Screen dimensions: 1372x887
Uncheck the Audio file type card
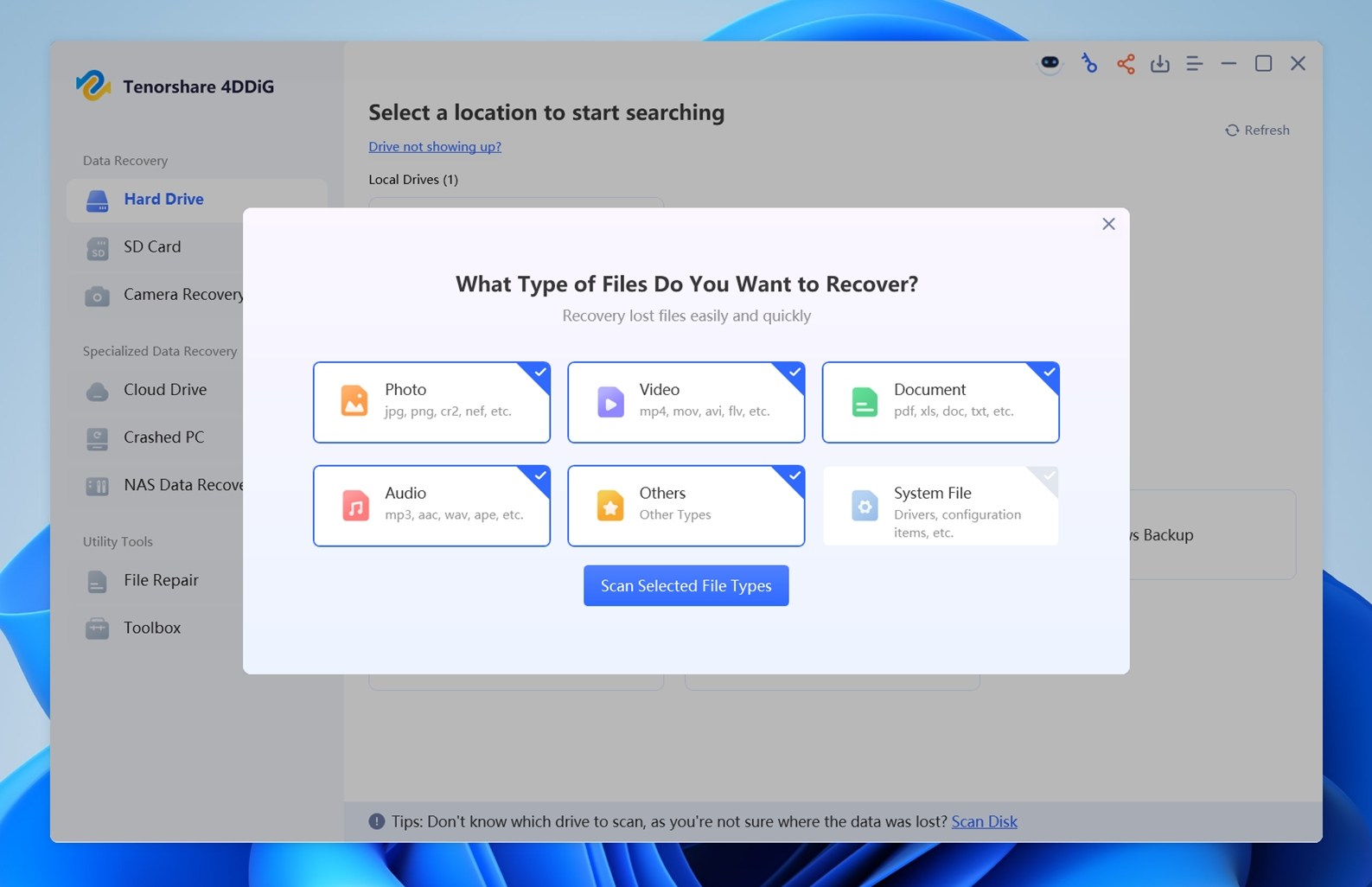click(x=431, y=506)
